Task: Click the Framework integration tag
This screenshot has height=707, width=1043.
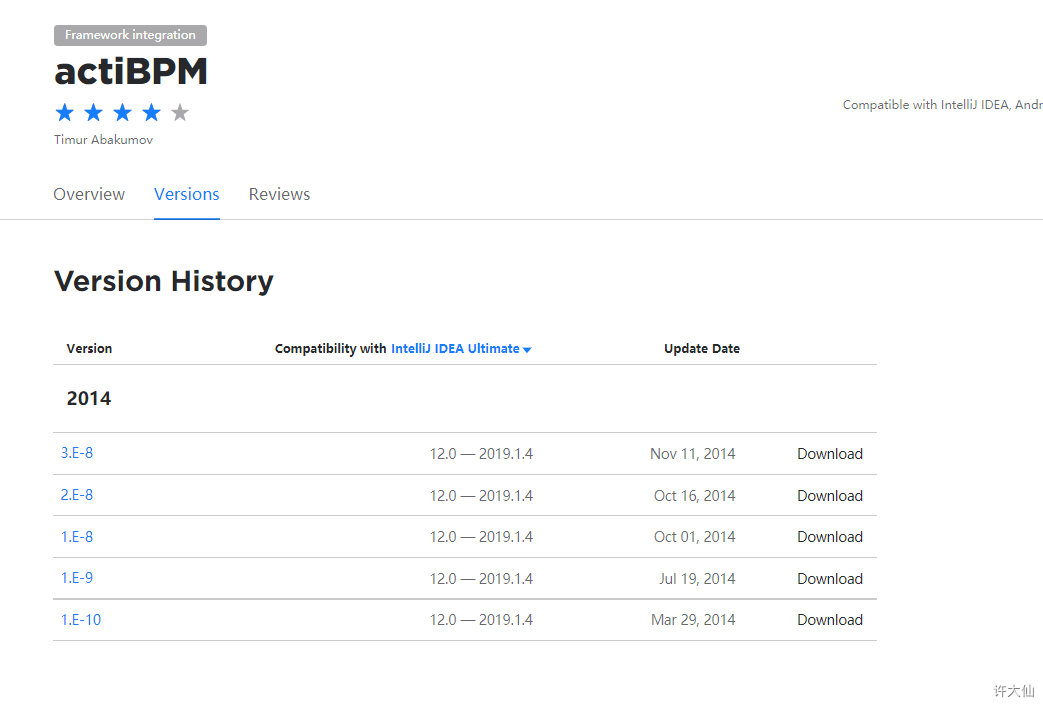Action: (x=130, y=35)
